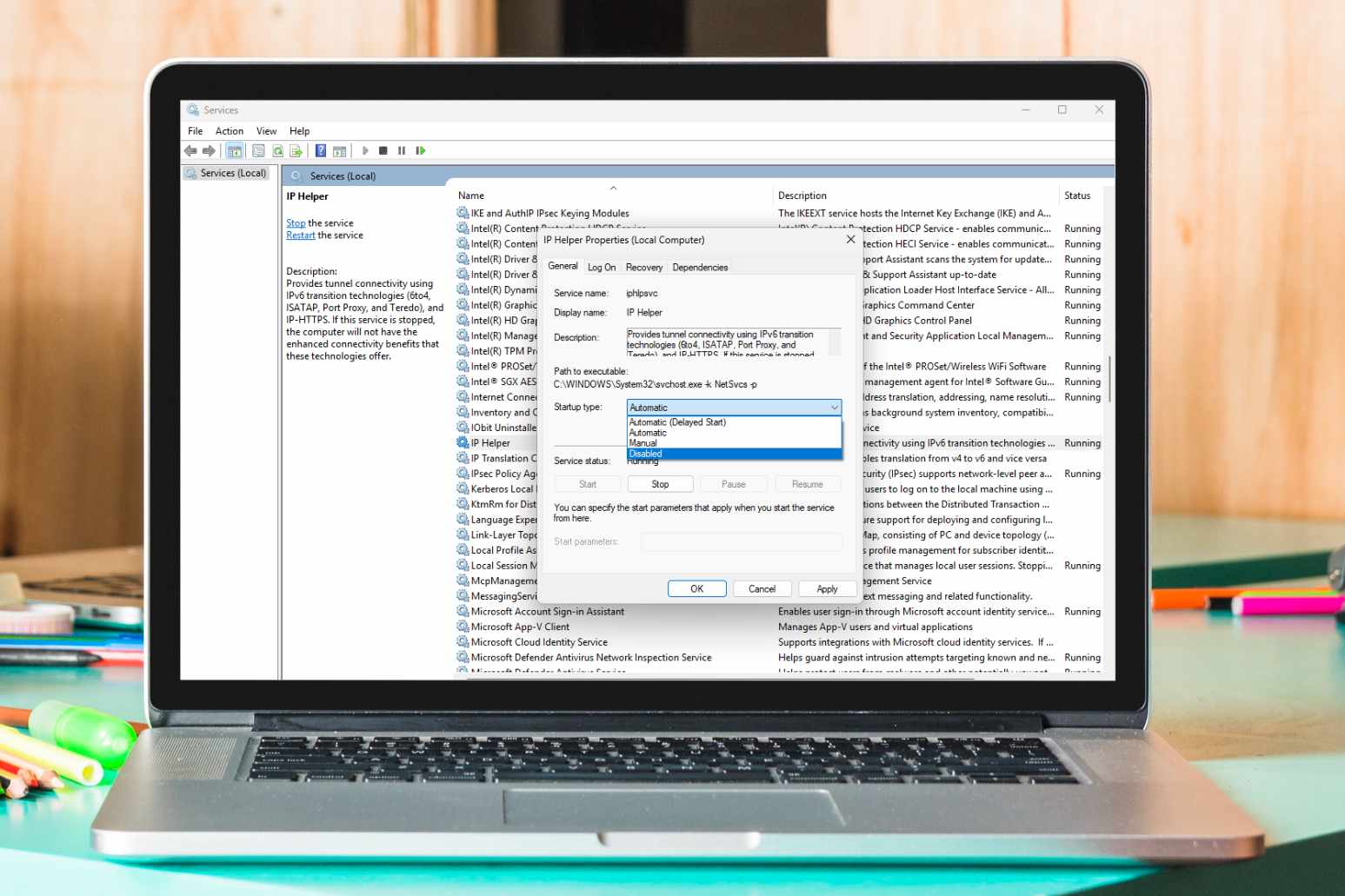Click the blue Help toolbar icon

click(320, 151)
